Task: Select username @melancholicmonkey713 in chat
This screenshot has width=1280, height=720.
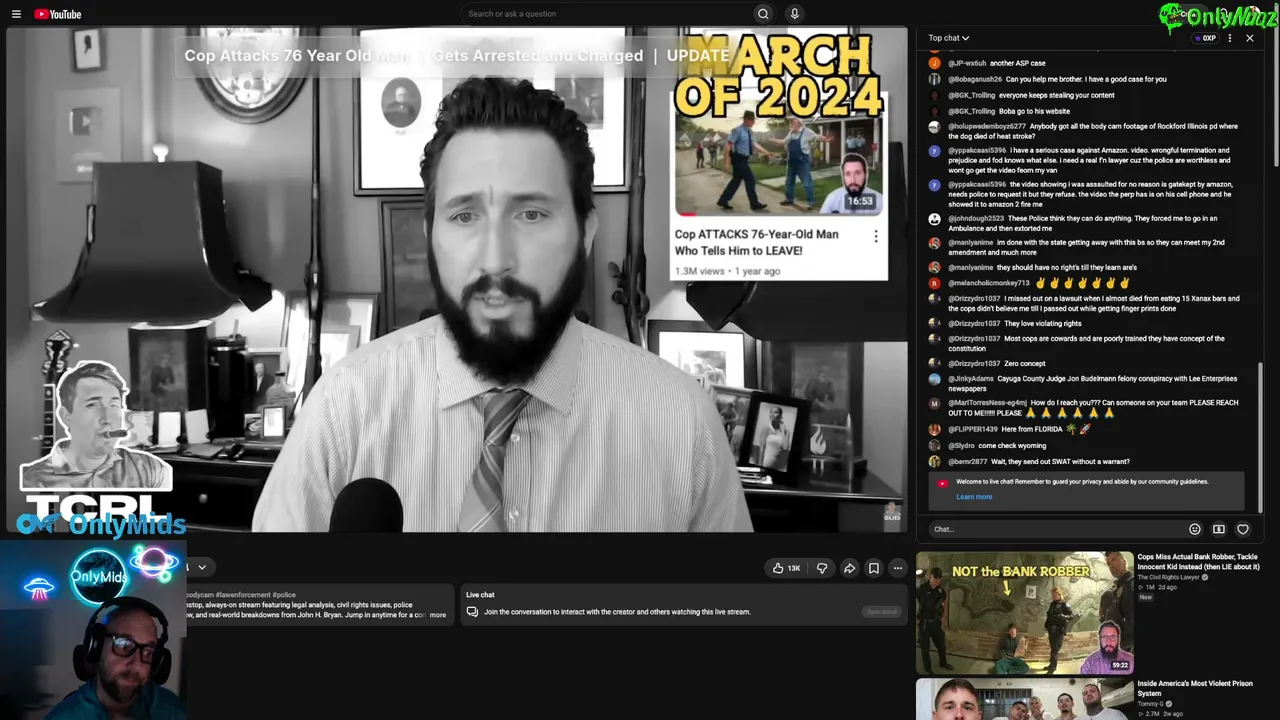Action: click(x=989, y=283)
